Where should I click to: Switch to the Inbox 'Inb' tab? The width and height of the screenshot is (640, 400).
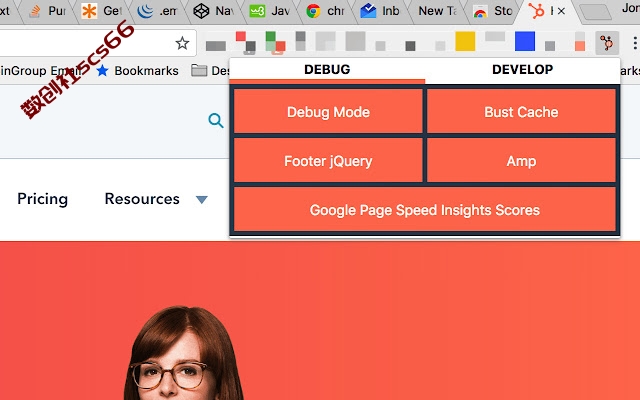pyautogui.click(x=380, y=11)
